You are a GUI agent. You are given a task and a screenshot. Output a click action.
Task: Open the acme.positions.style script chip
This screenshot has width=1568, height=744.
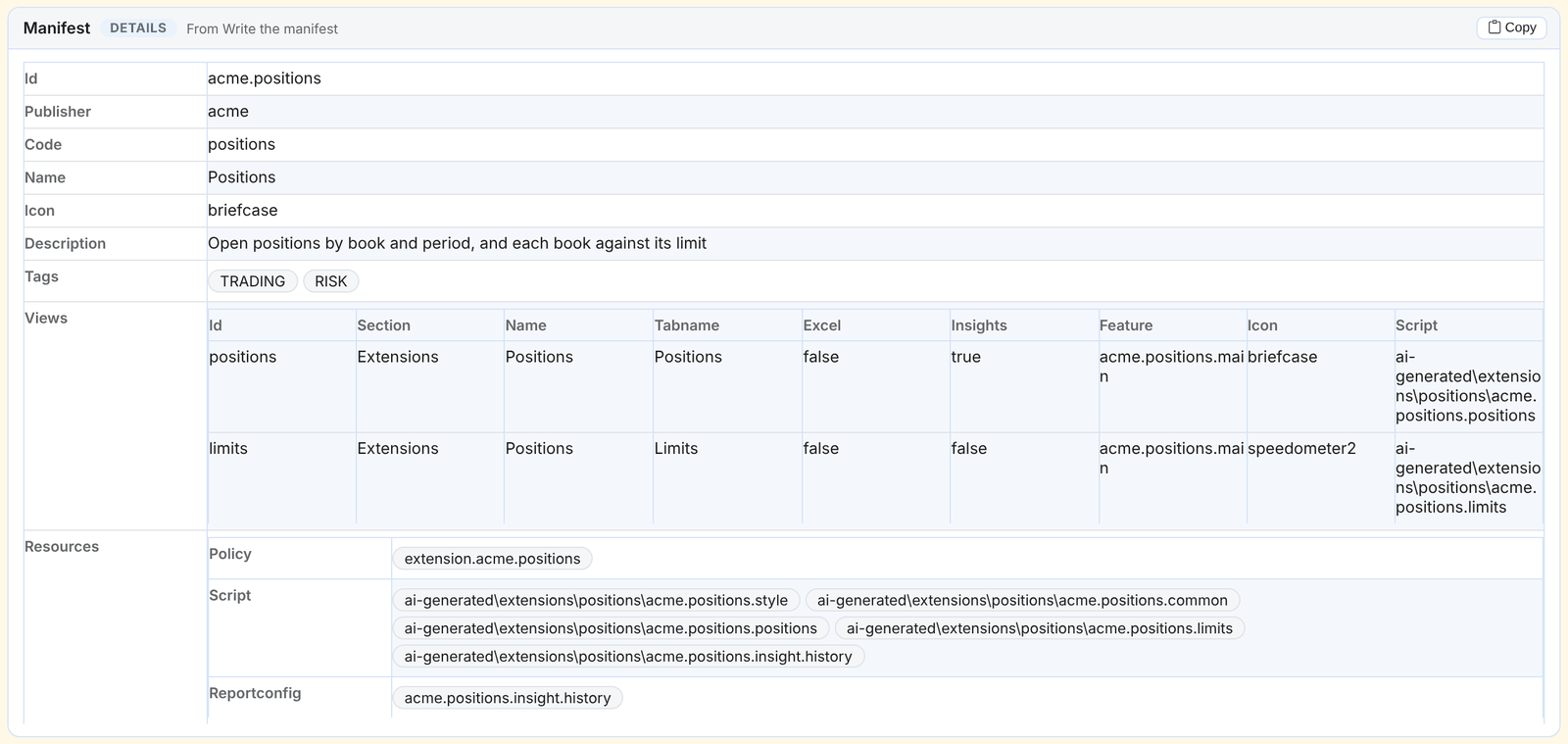click(x=596, y=600)
